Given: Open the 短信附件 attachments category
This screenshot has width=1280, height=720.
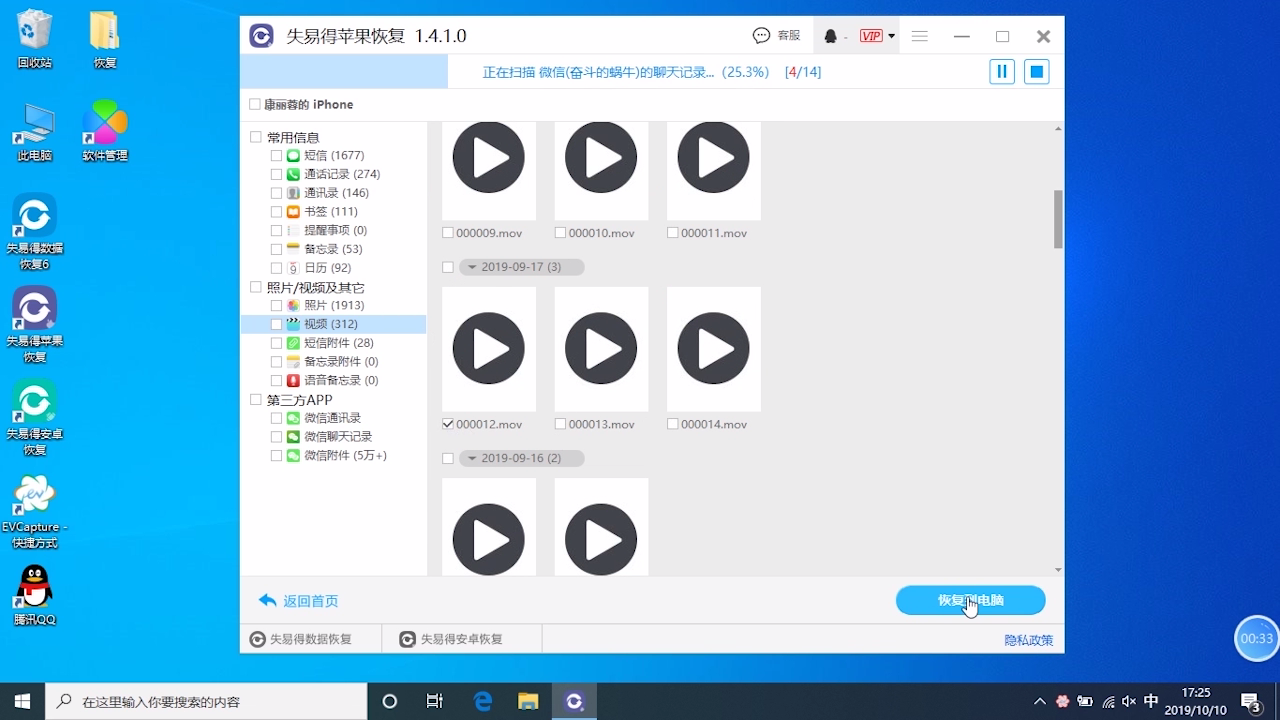Looking at the screenshot, I should pyautogui.click(x=339, y=343).
